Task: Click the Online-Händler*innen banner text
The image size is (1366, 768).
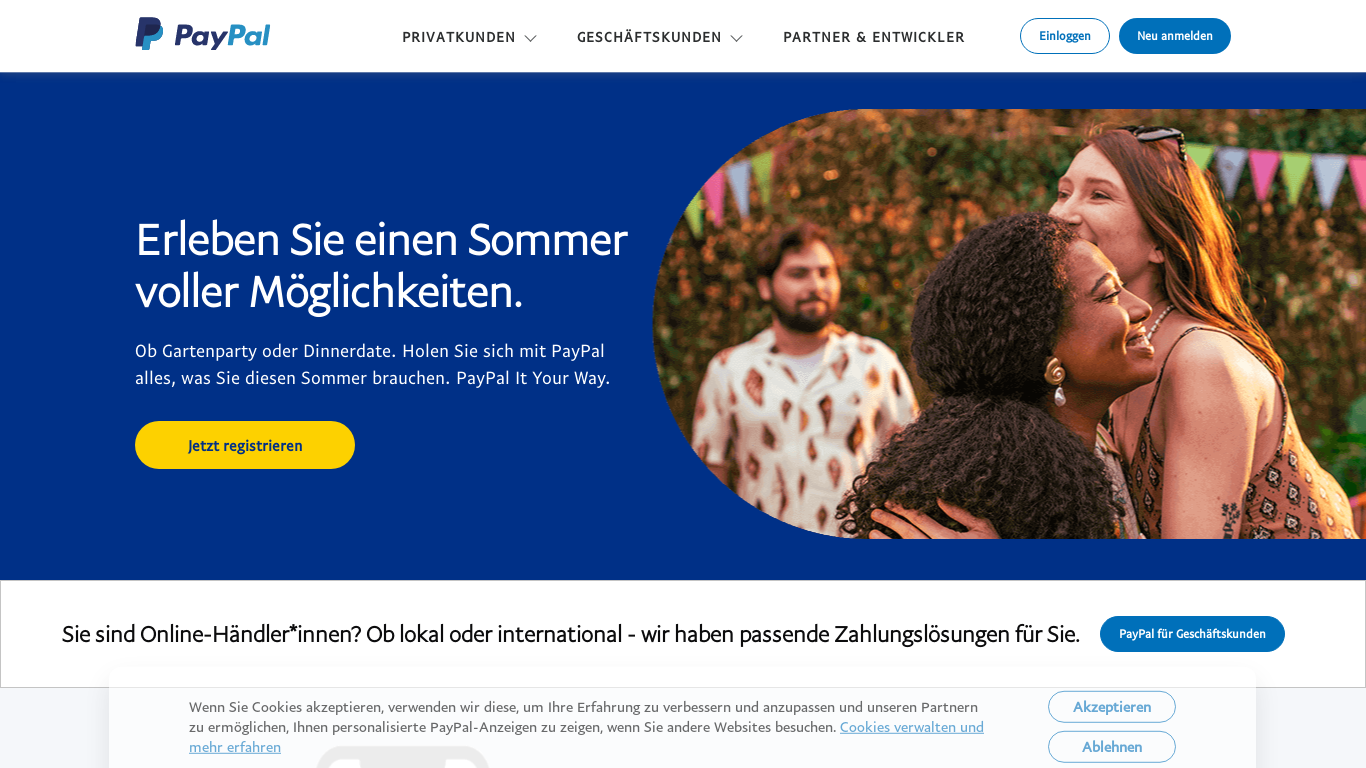Action: [x=571, y=634]
